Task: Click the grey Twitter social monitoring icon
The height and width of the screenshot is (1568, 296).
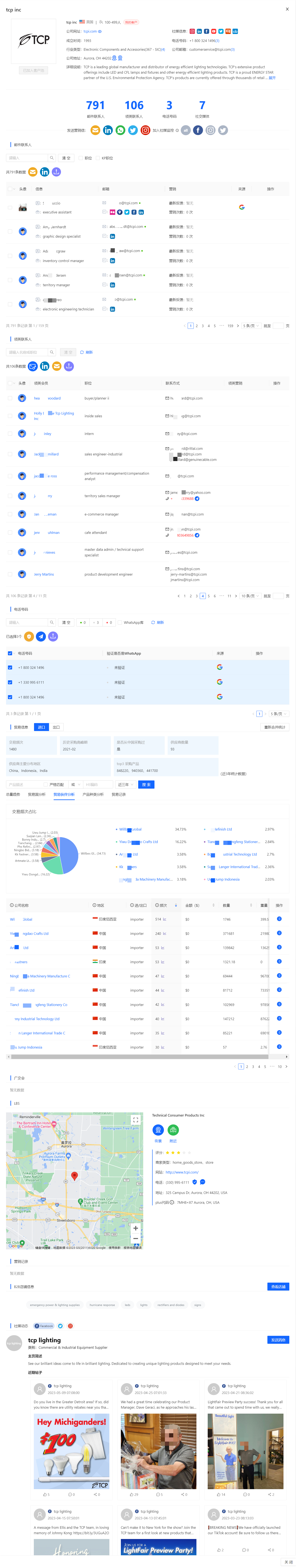Action: click(x=223, y=130)
